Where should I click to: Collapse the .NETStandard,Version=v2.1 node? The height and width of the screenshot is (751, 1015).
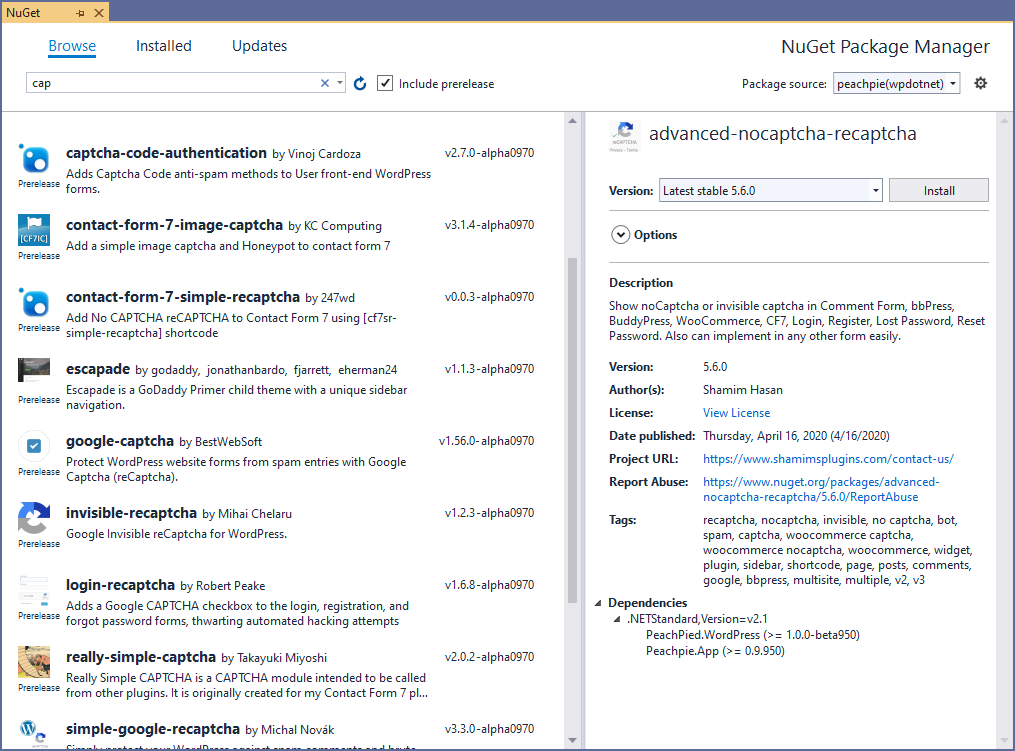(617, 619)
